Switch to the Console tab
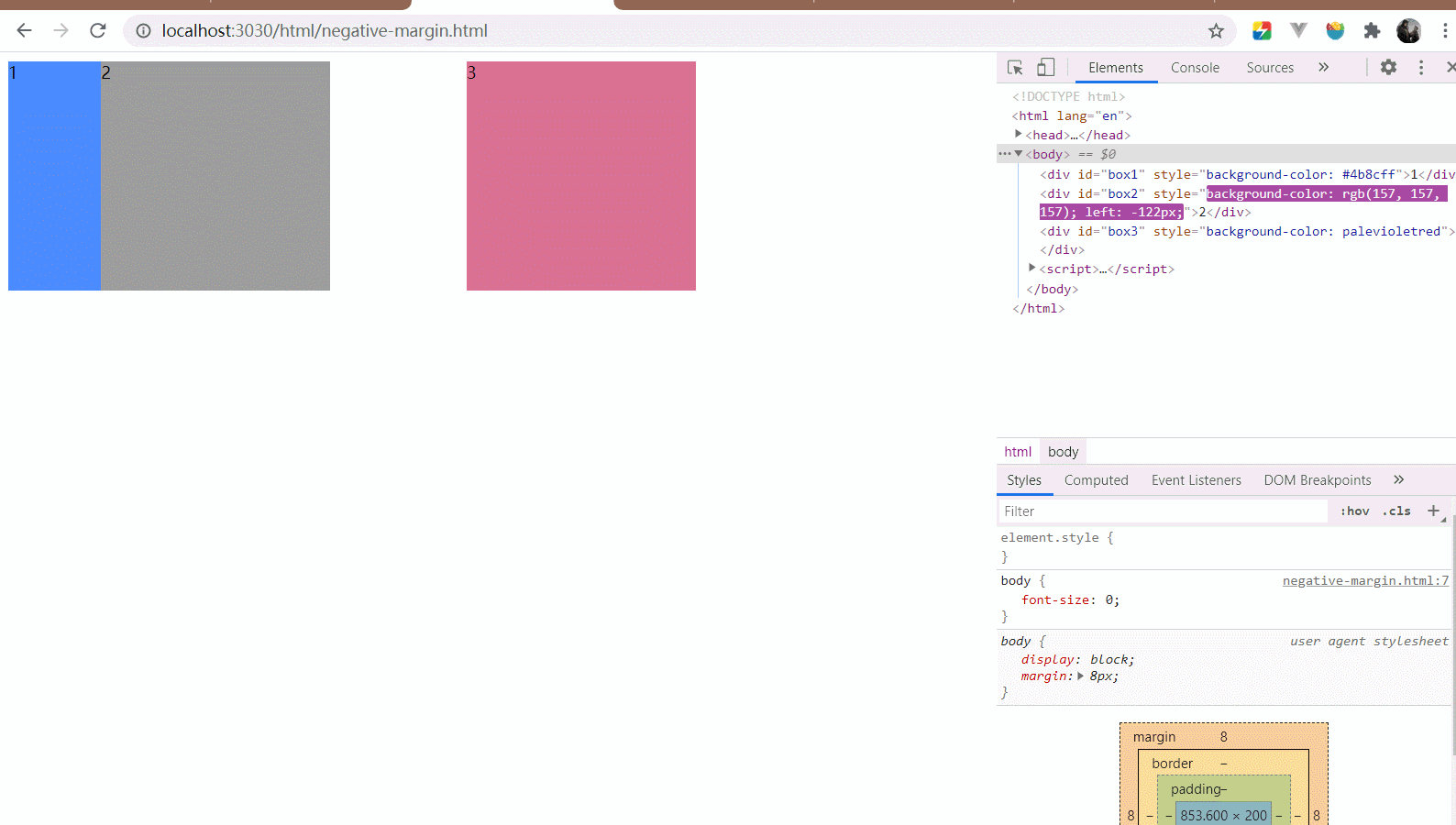This screenshot has width=1456, height=825. 1195,68
